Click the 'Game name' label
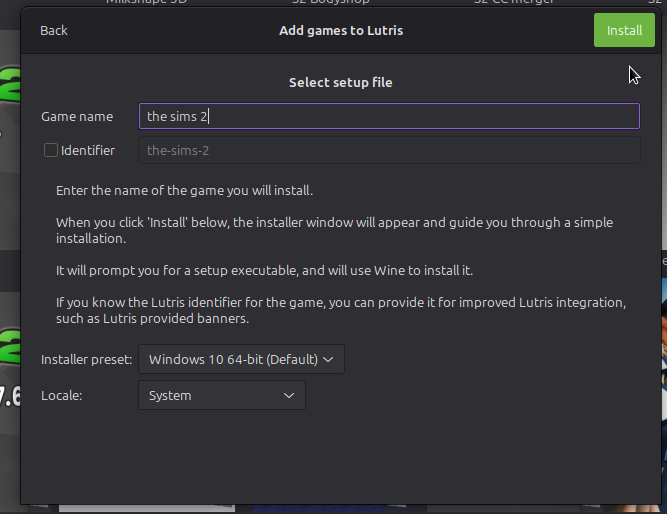The image size is (667, 514). coord(77,116)
